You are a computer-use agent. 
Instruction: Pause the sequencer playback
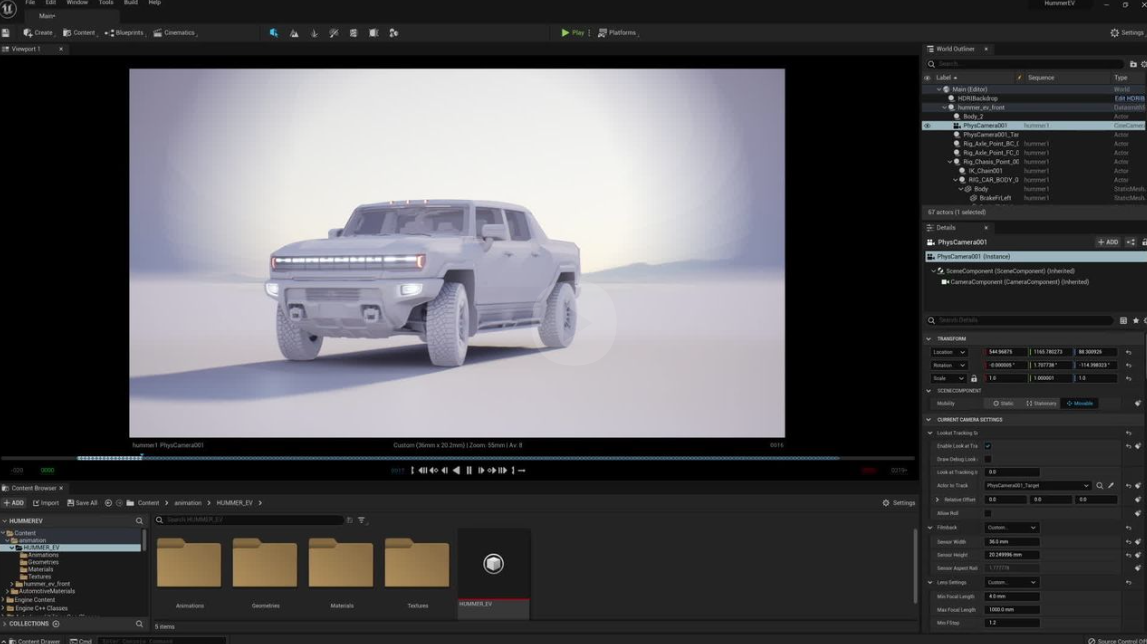[469, 470]
